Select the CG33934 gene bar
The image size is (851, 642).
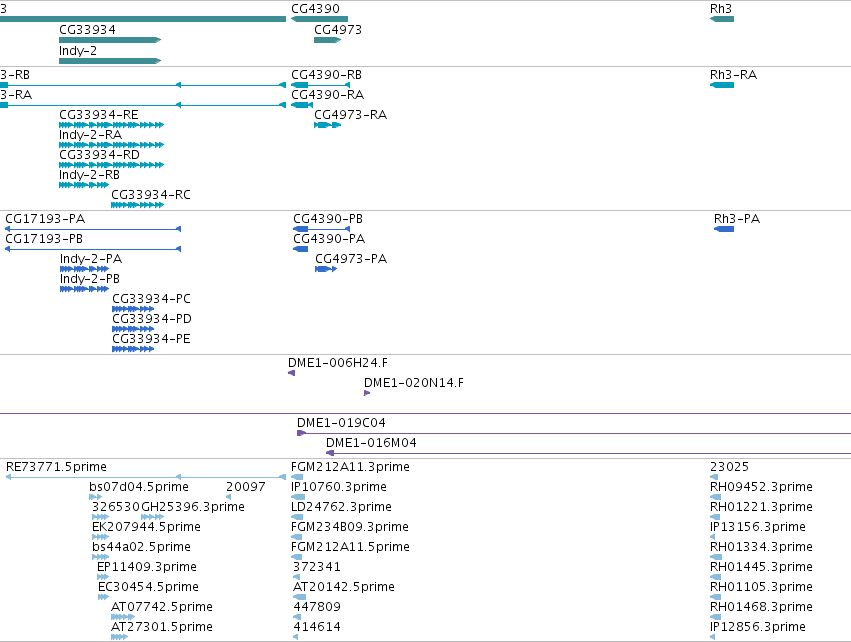[x=110, y=40]
